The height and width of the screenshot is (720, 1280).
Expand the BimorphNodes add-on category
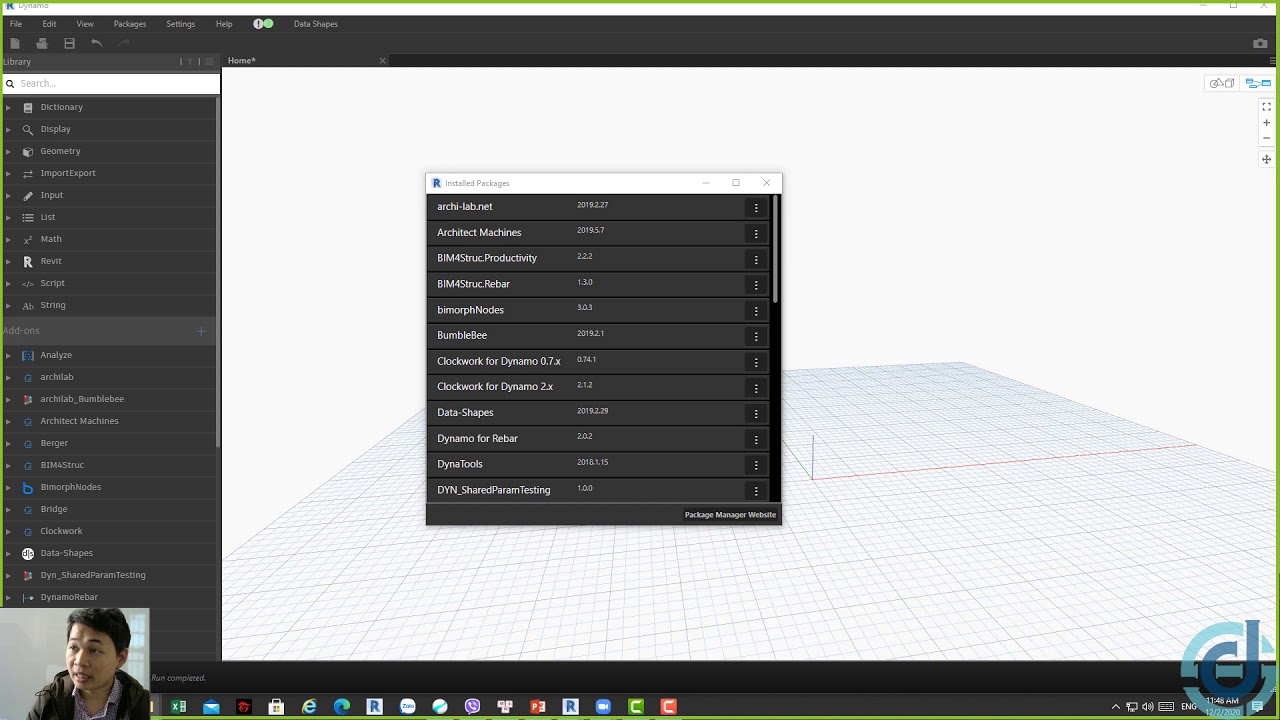8,487
